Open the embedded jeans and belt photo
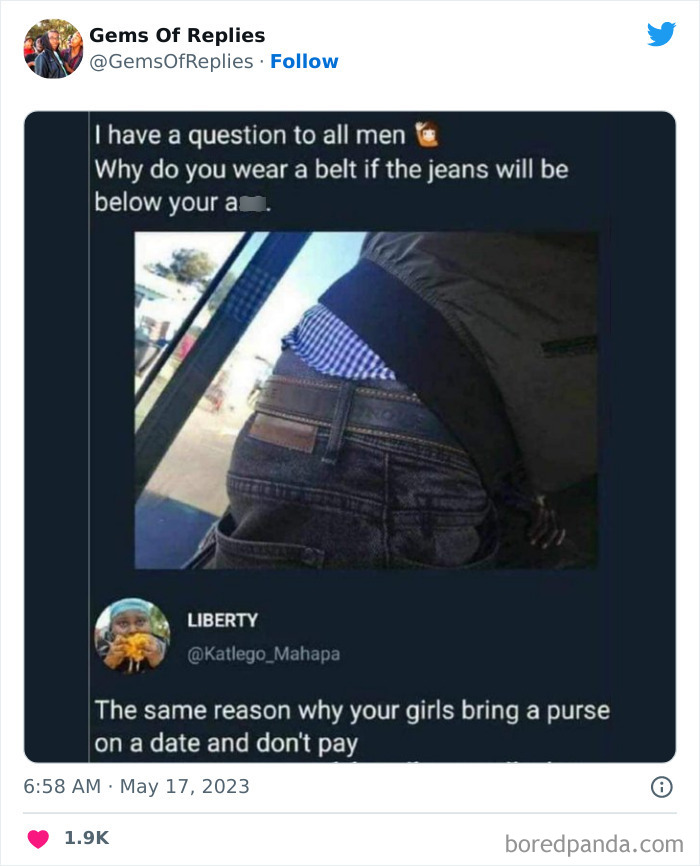Viewport: 700px width, 866px height. tap(366, 400)
